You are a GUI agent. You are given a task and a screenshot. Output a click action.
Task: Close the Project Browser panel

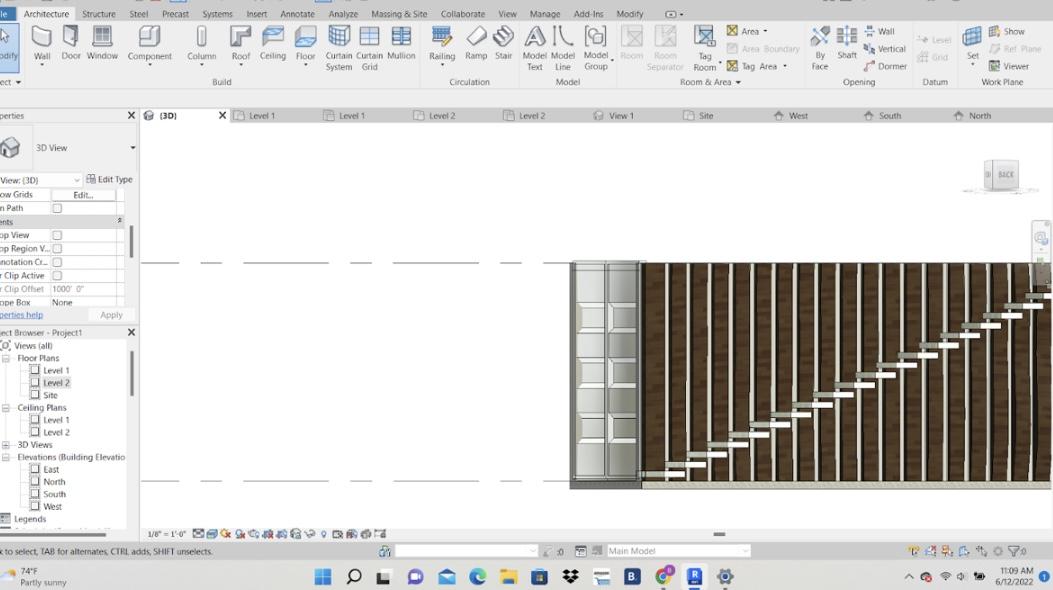131,332
